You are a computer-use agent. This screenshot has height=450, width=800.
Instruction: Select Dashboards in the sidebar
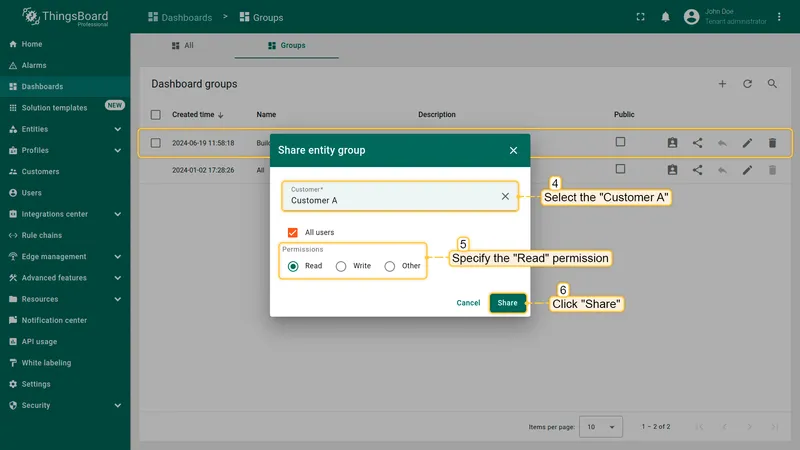tap(65, 87)
